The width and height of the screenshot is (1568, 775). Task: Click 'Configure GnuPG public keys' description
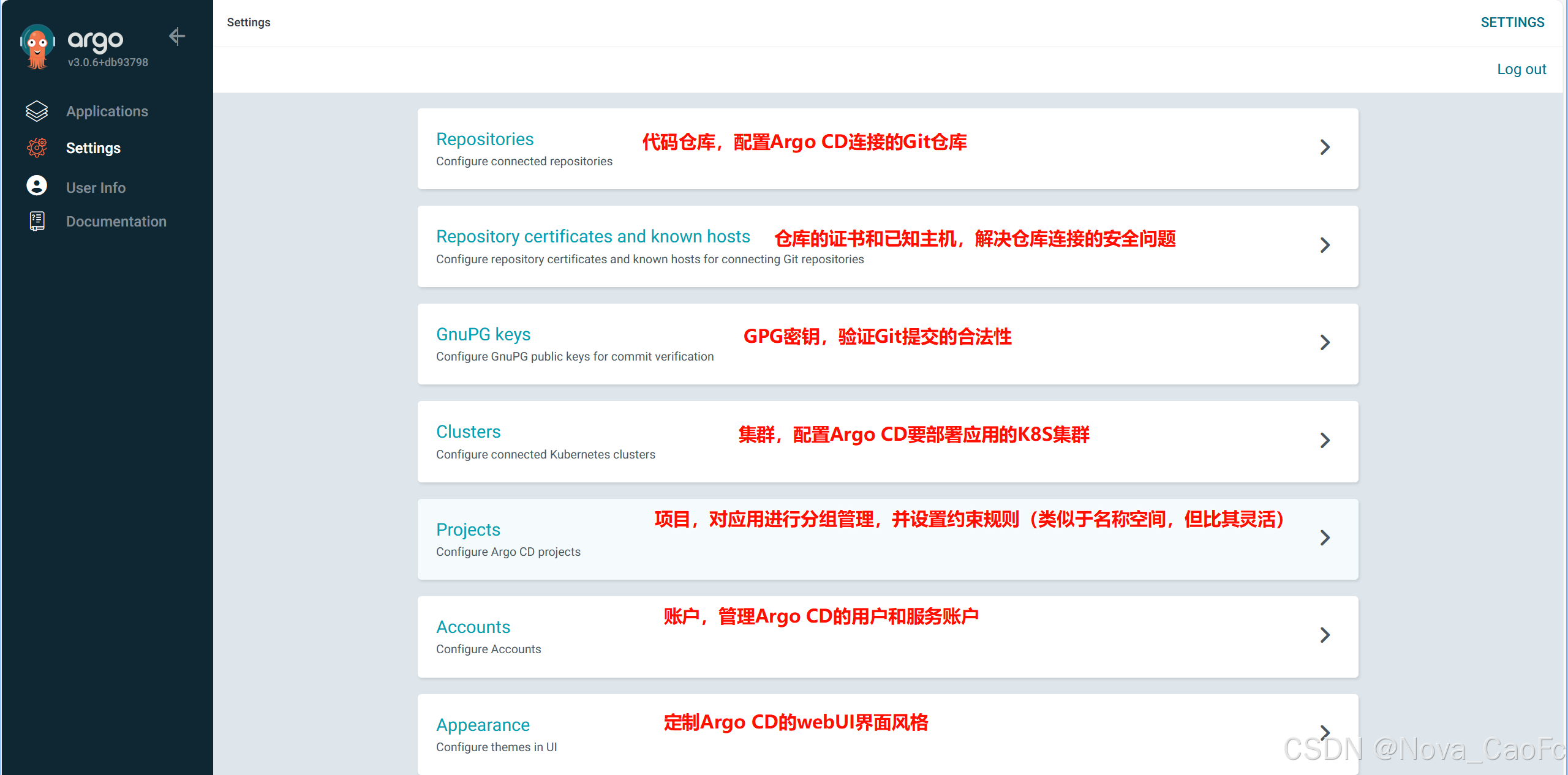575,356
